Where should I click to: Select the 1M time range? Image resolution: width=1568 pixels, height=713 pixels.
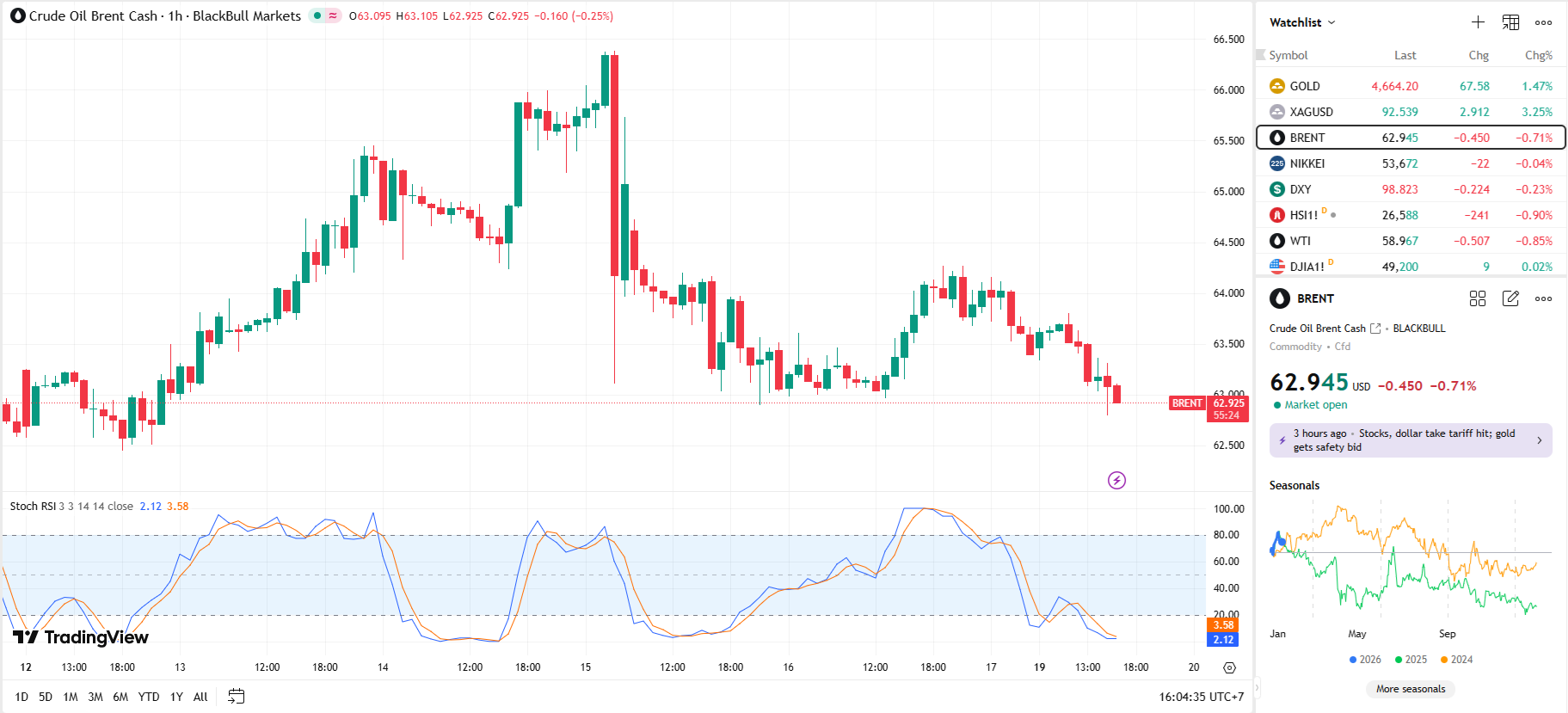tap(71, 697)
